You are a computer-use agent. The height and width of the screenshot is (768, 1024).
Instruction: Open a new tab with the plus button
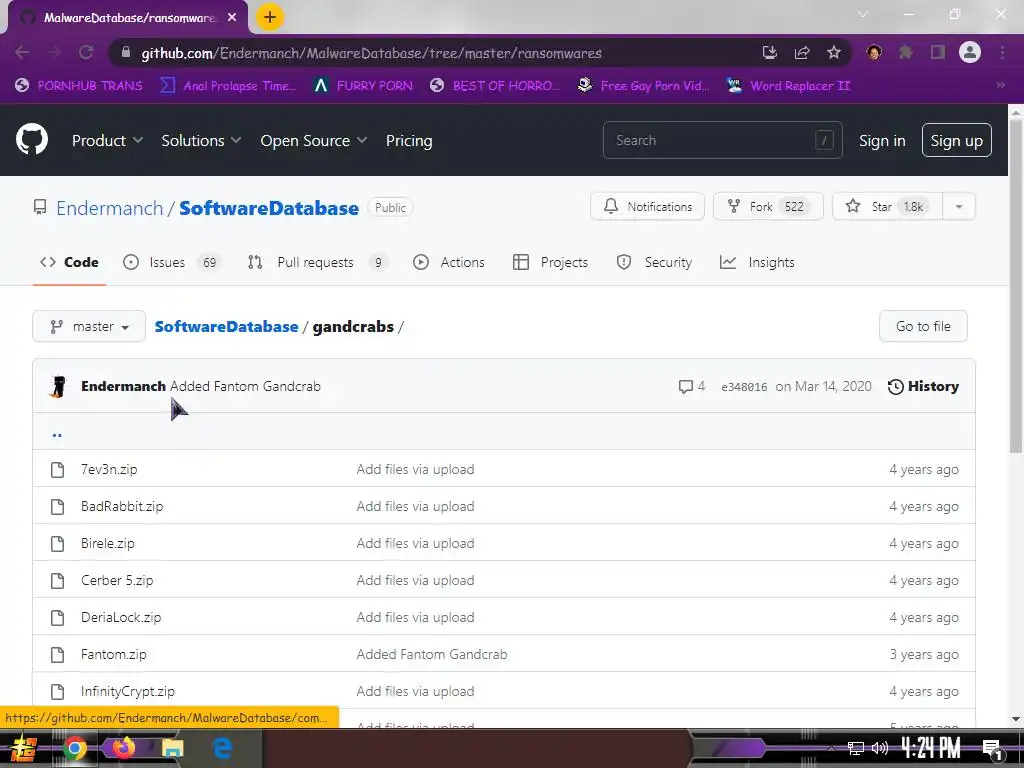tap(270, 17)
